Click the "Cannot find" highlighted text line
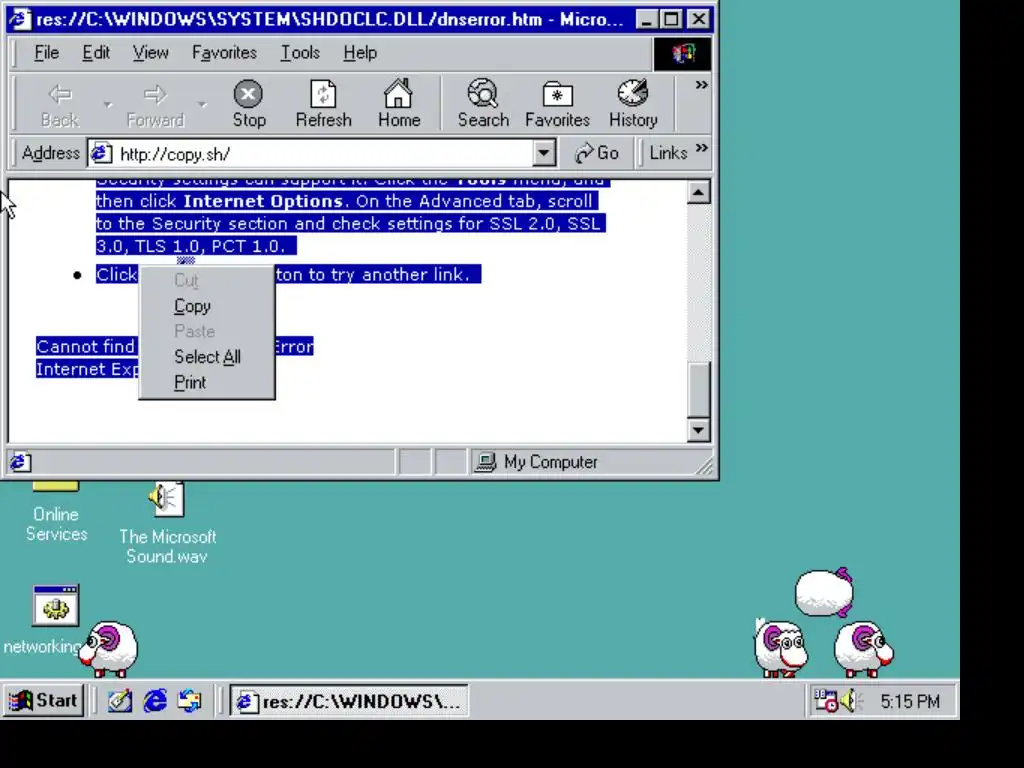This screenshot has height=768, width=1024. coord(86,346)
